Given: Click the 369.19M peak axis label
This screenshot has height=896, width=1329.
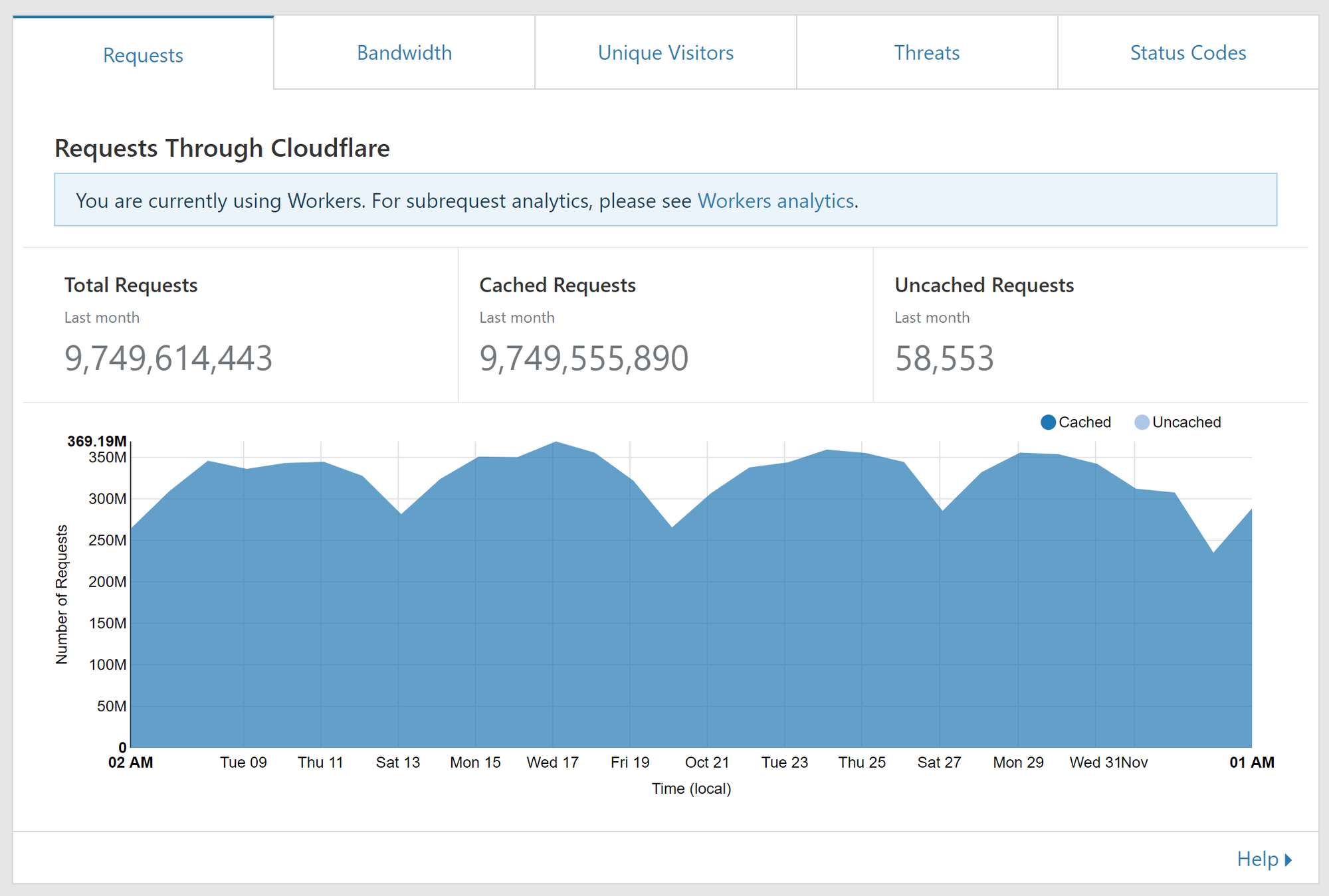Looking at the screenshot, I should tap(97, 441).
